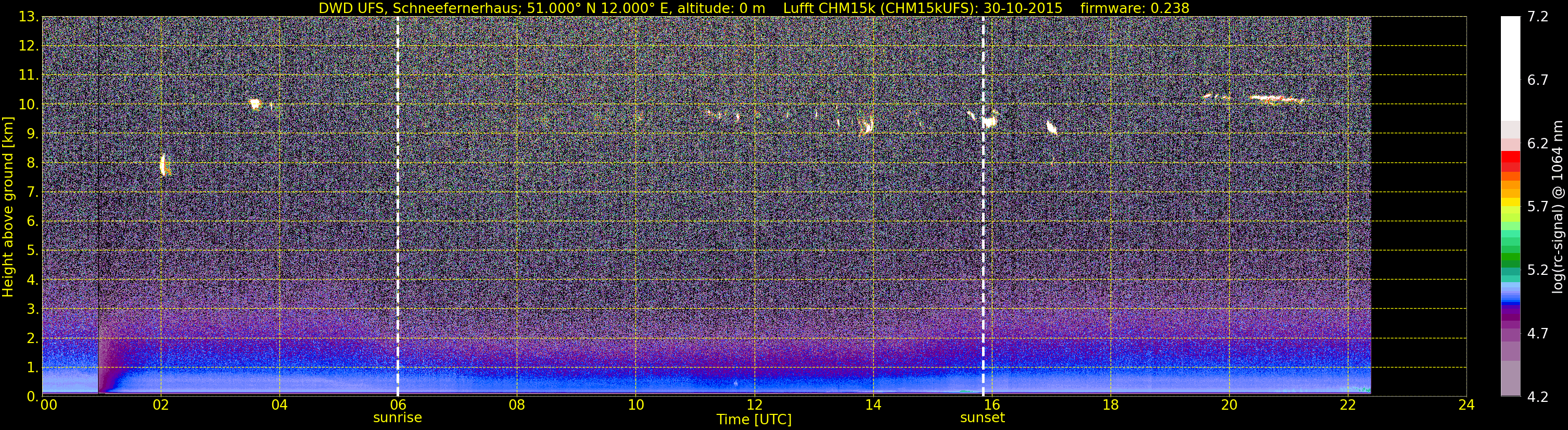Click the 14 tick label on the time axis

pos(873,405)
